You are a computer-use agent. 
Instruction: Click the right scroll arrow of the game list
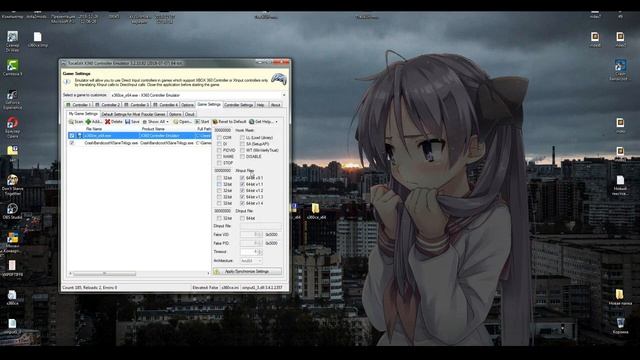(x=209, y=273)
